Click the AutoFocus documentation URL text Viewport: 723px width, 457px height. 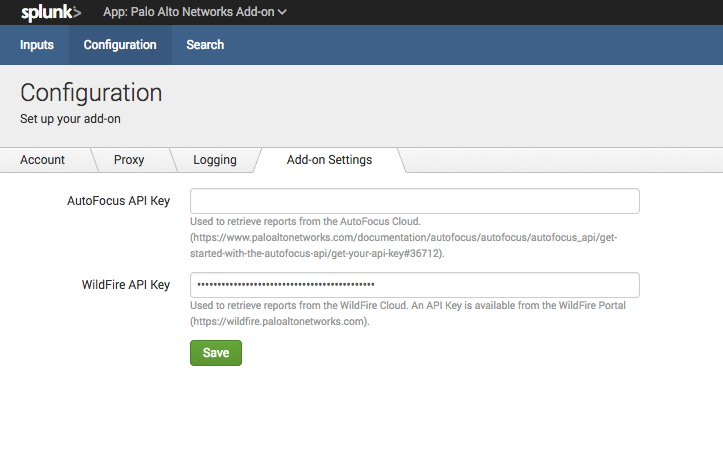(x=403, y=245)
